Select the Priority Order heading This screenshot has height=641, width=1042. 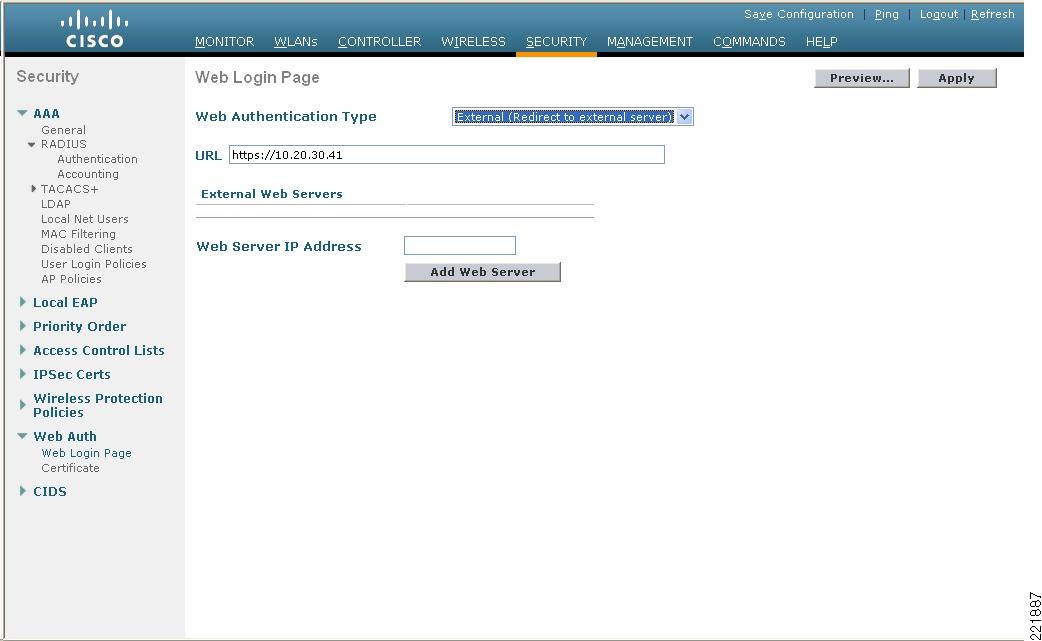pos(80,326)
